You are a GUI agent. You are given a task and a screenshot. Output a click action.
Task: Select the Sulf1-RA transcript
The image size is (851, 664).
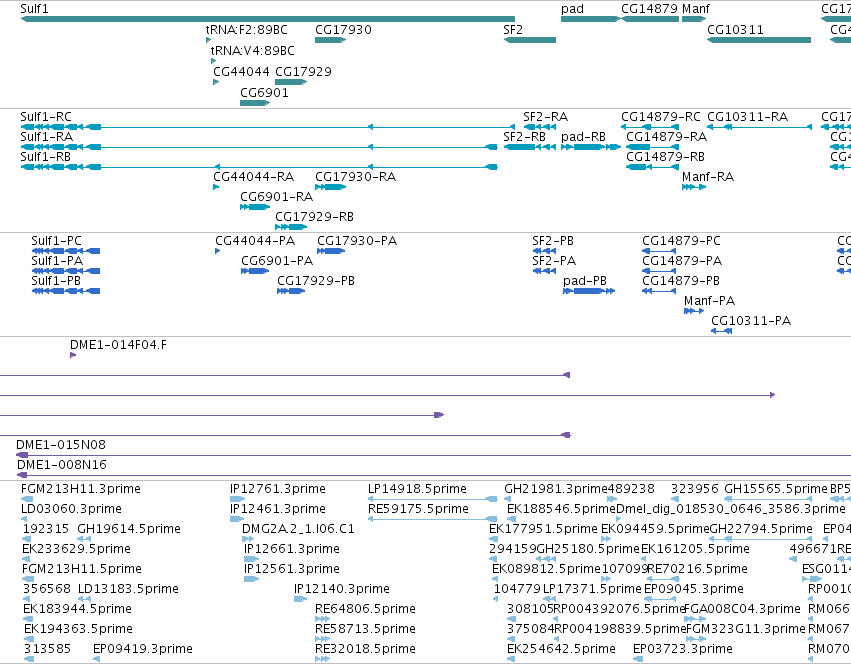(x=259, y=147)
